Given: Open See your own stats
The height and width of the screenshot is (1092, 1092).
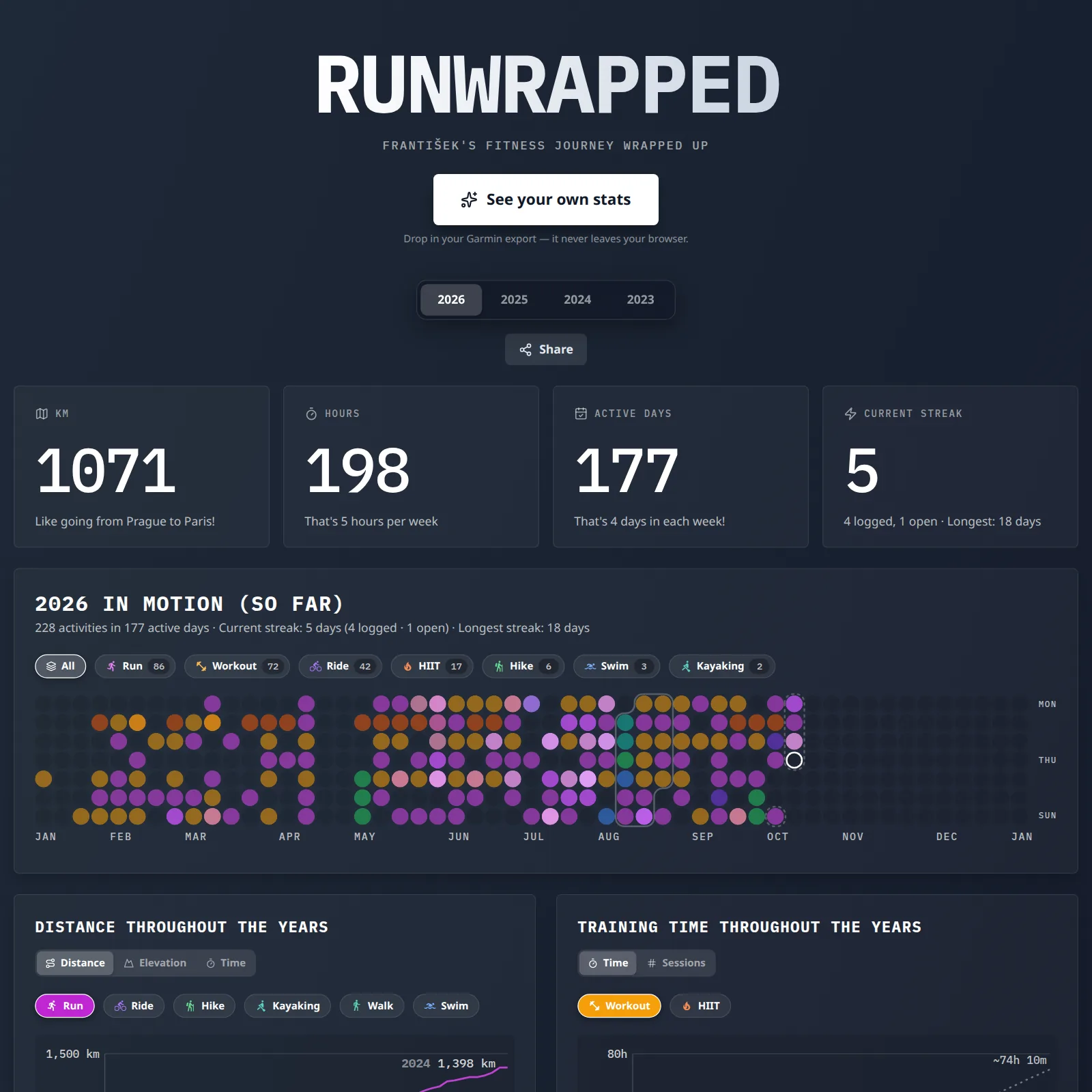Looking at the screenshot, I should click(x=546, y=199).
